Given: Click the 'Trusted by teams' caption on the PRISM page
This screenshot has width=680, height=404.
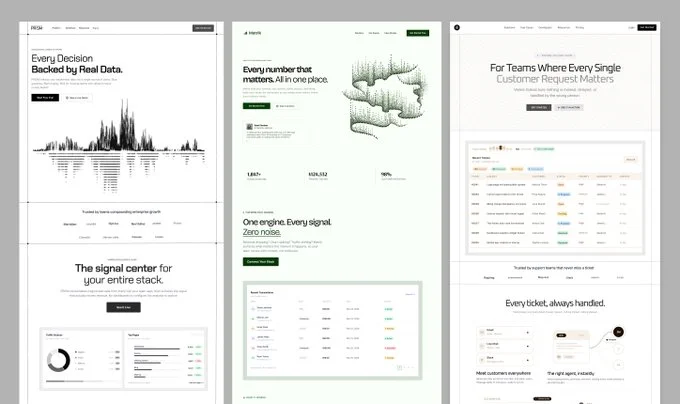Looking at the screenshot, I should (121, 212).
